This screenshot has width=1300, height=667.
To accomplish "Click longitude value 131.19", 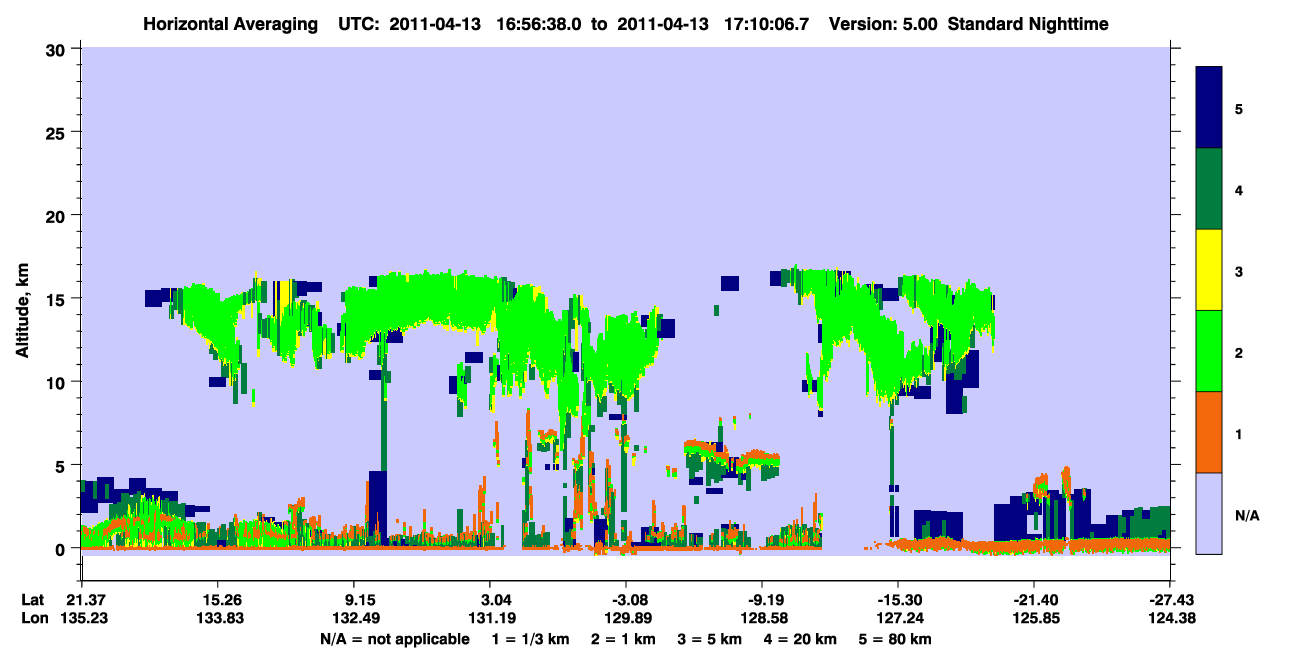I will (x=490, y=619).
